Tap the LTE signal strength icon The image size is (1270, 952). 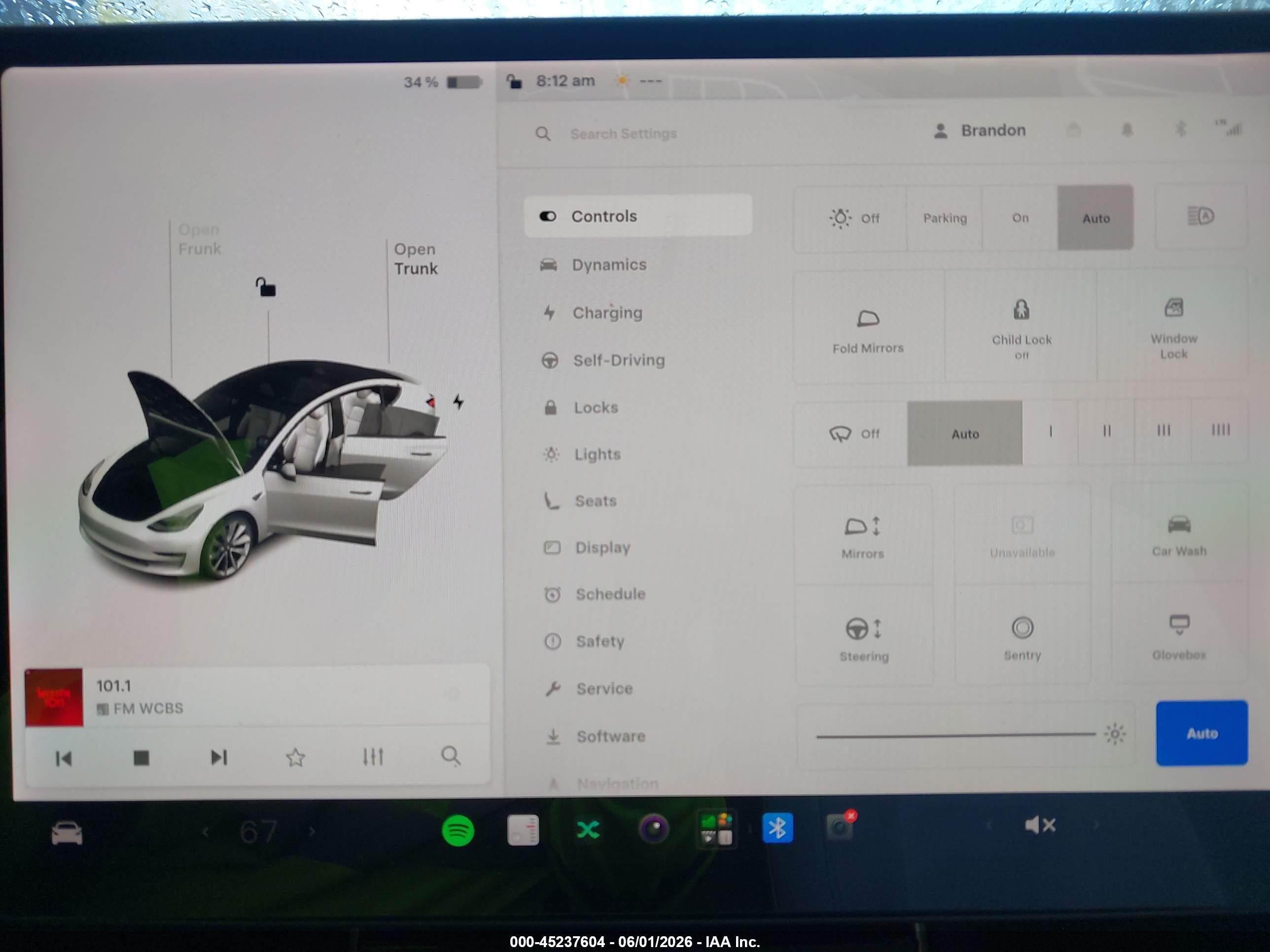click(1229, 128)
